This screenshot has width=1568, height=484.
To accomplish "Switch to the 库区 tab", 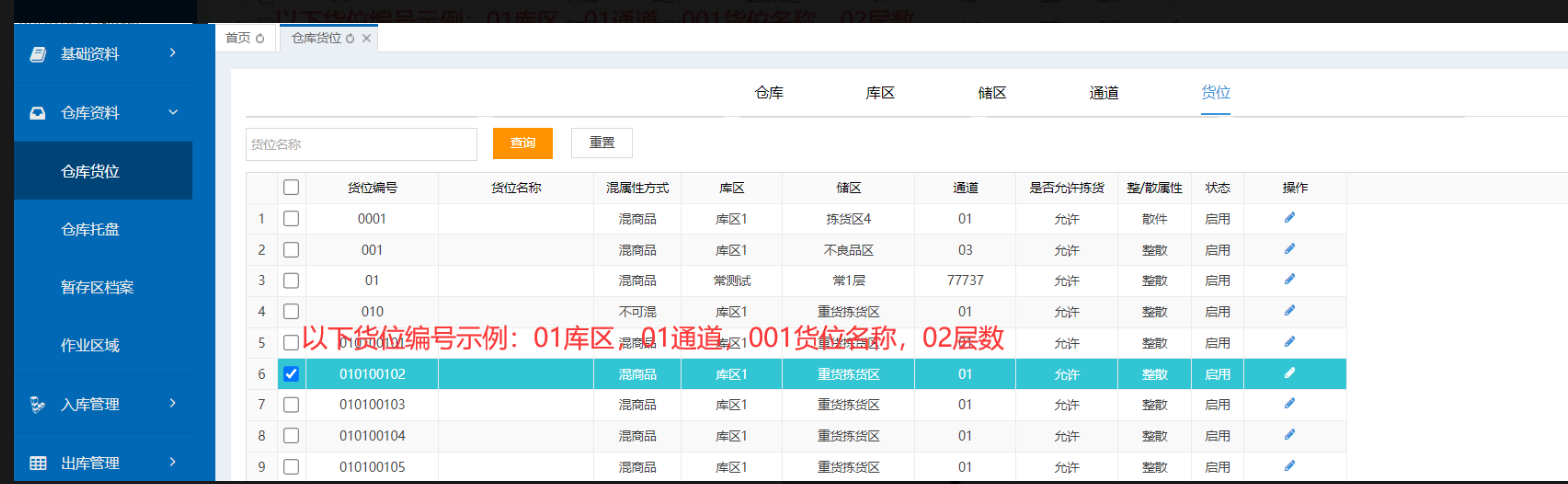I will pos(879,93).
